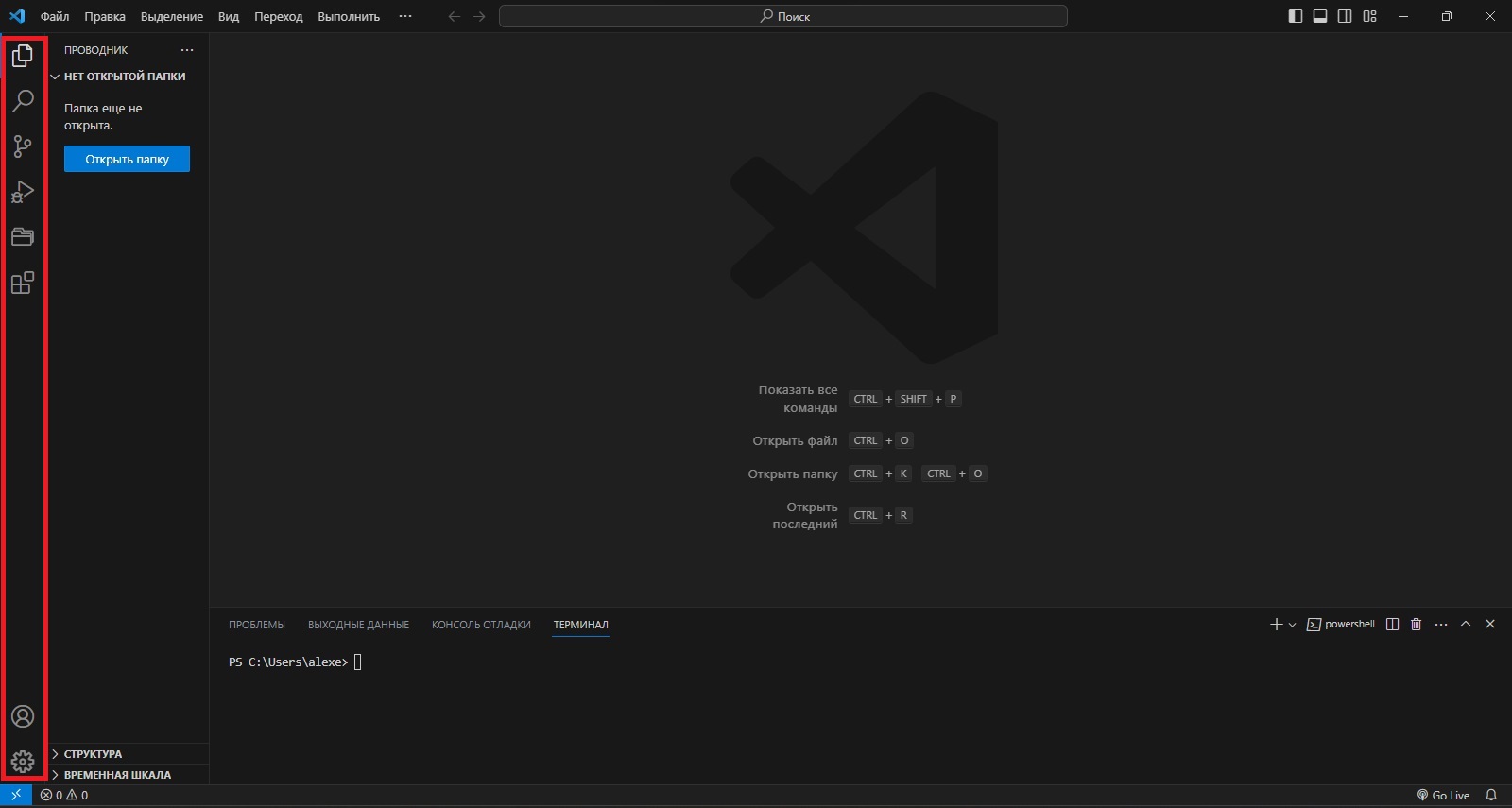Open the Manage gear icon
Screen dimensions: 1512x808
pos(23,761)
